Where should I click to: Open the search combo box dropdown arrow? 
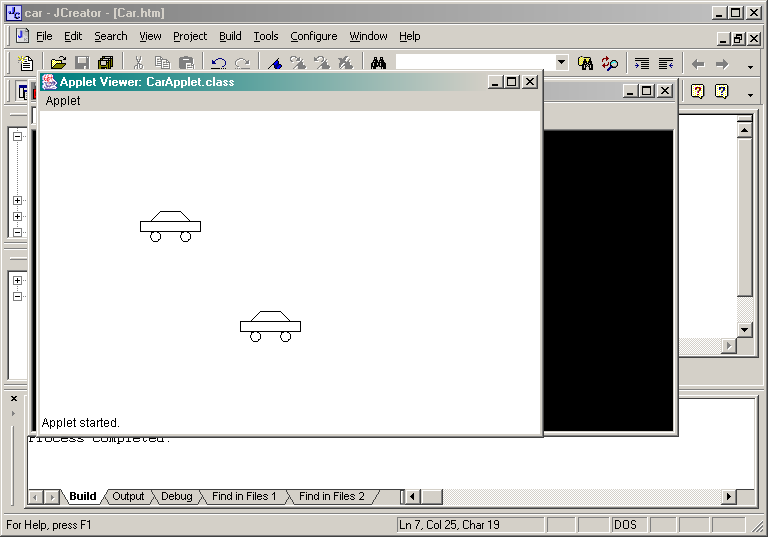(x=562, y=62)
